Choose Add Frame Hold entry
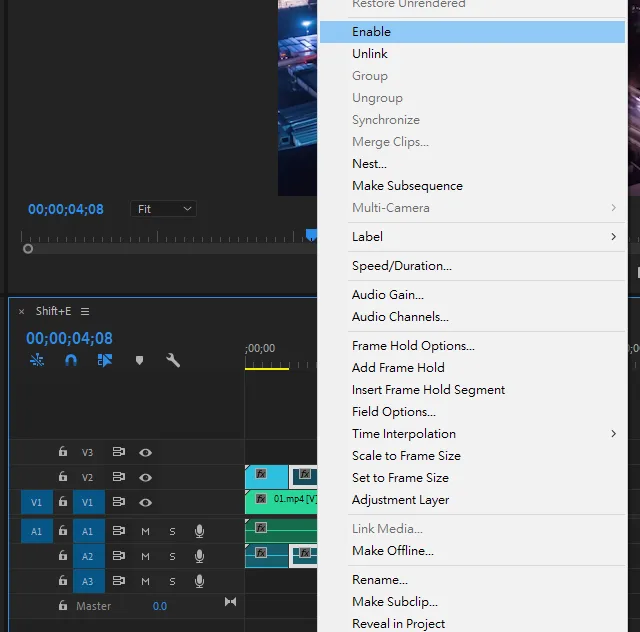Screen dimensions: 640x632 point(472,368)
